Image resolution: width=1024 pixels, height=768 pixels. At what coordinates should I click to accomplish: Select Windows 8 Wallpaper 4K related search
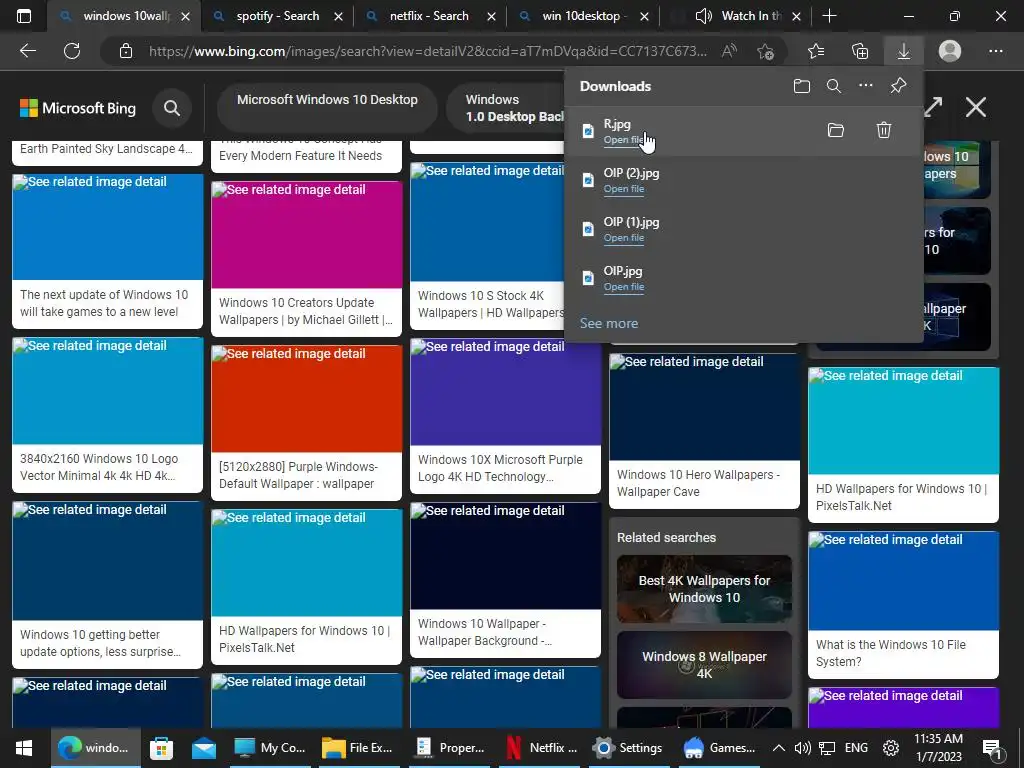point(704,665)
